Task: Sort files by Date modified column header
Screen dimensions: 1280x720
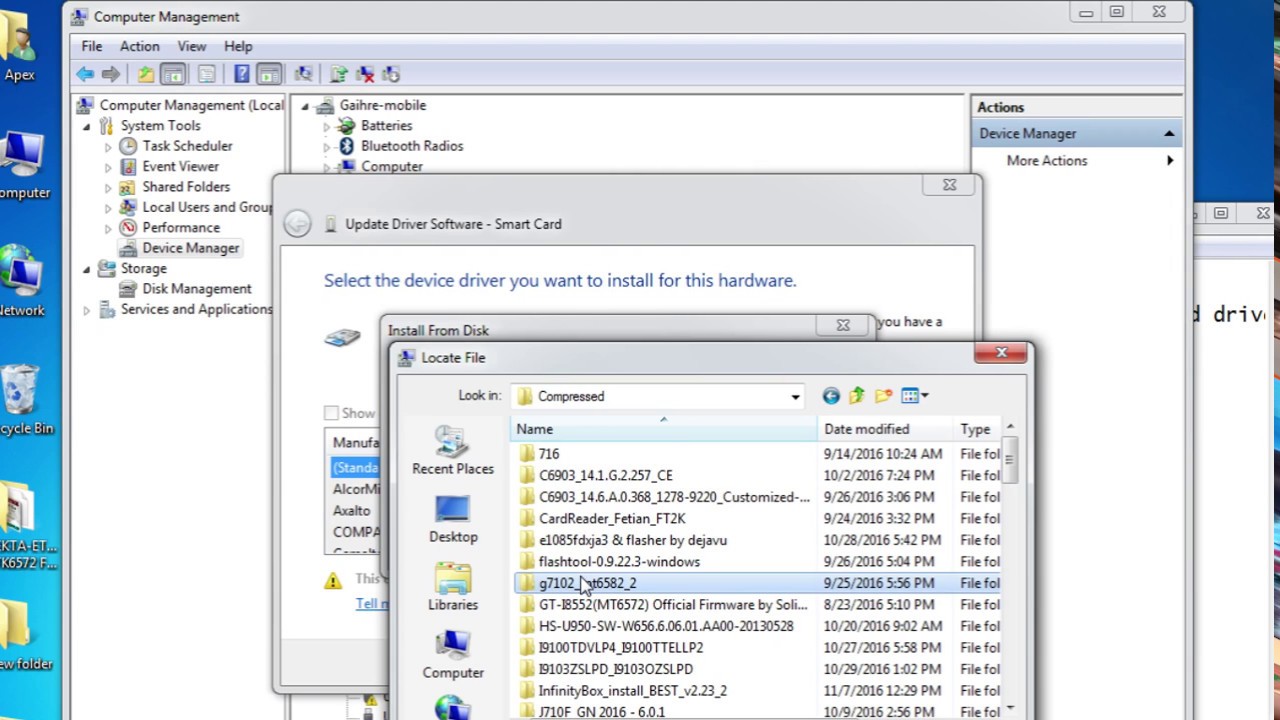Action: click(885, 429)
